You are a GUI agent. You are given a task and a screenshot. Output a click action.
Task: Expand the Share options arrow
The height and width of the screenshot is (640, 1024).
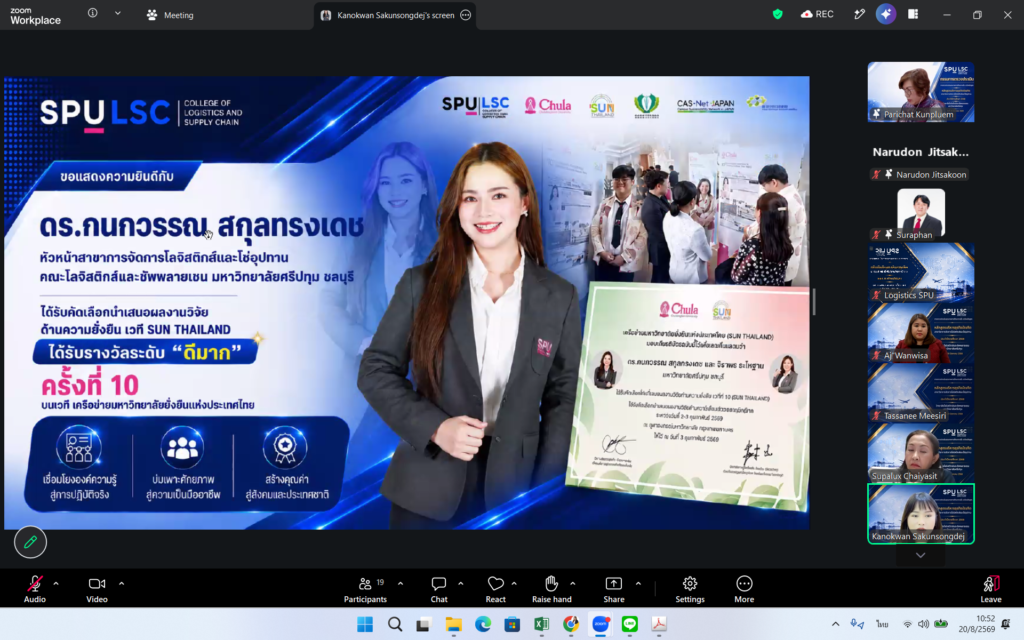coord(638,583)
